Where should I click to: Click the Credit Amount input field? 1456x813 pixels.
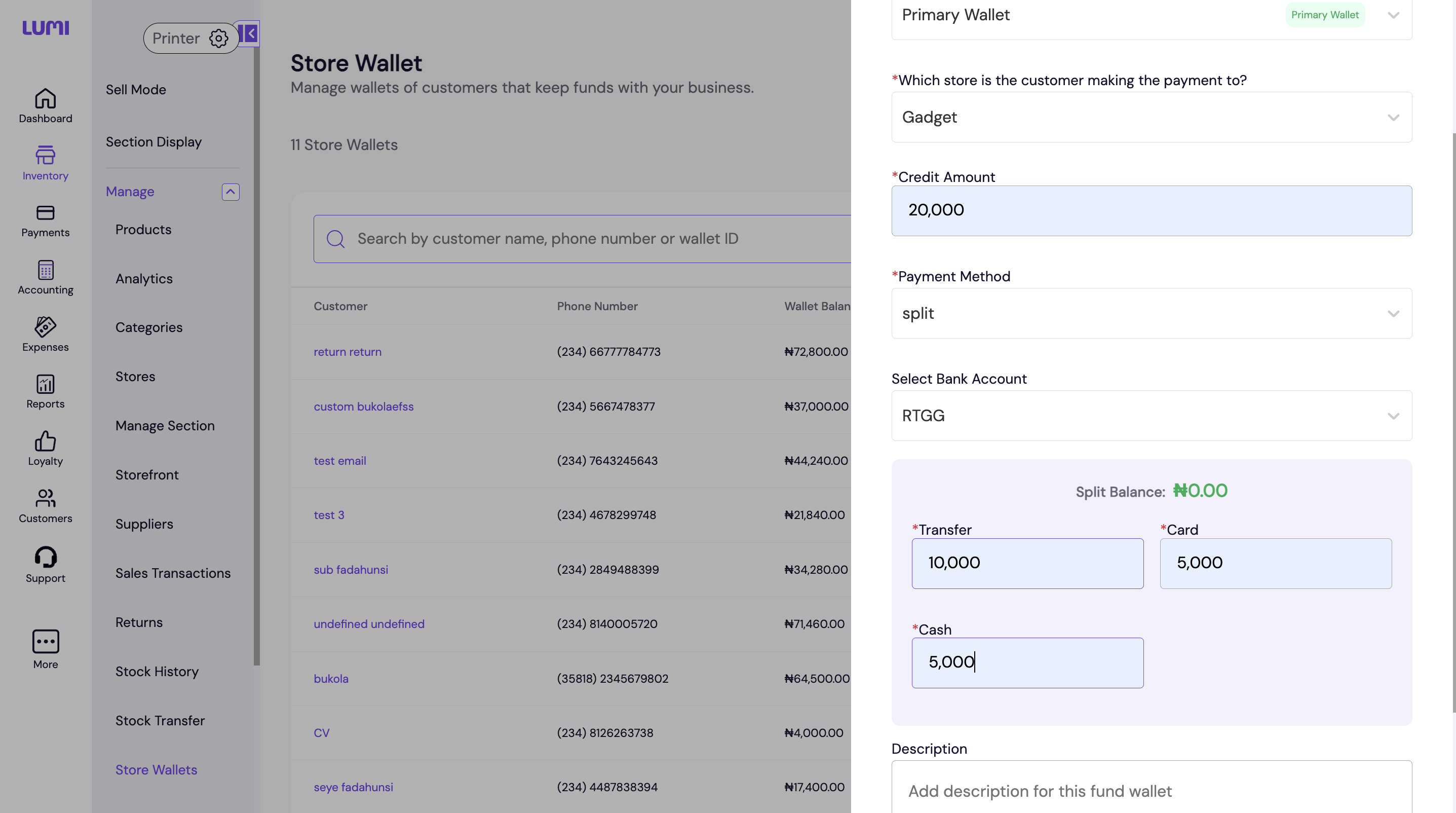(x=1152, y=210)
